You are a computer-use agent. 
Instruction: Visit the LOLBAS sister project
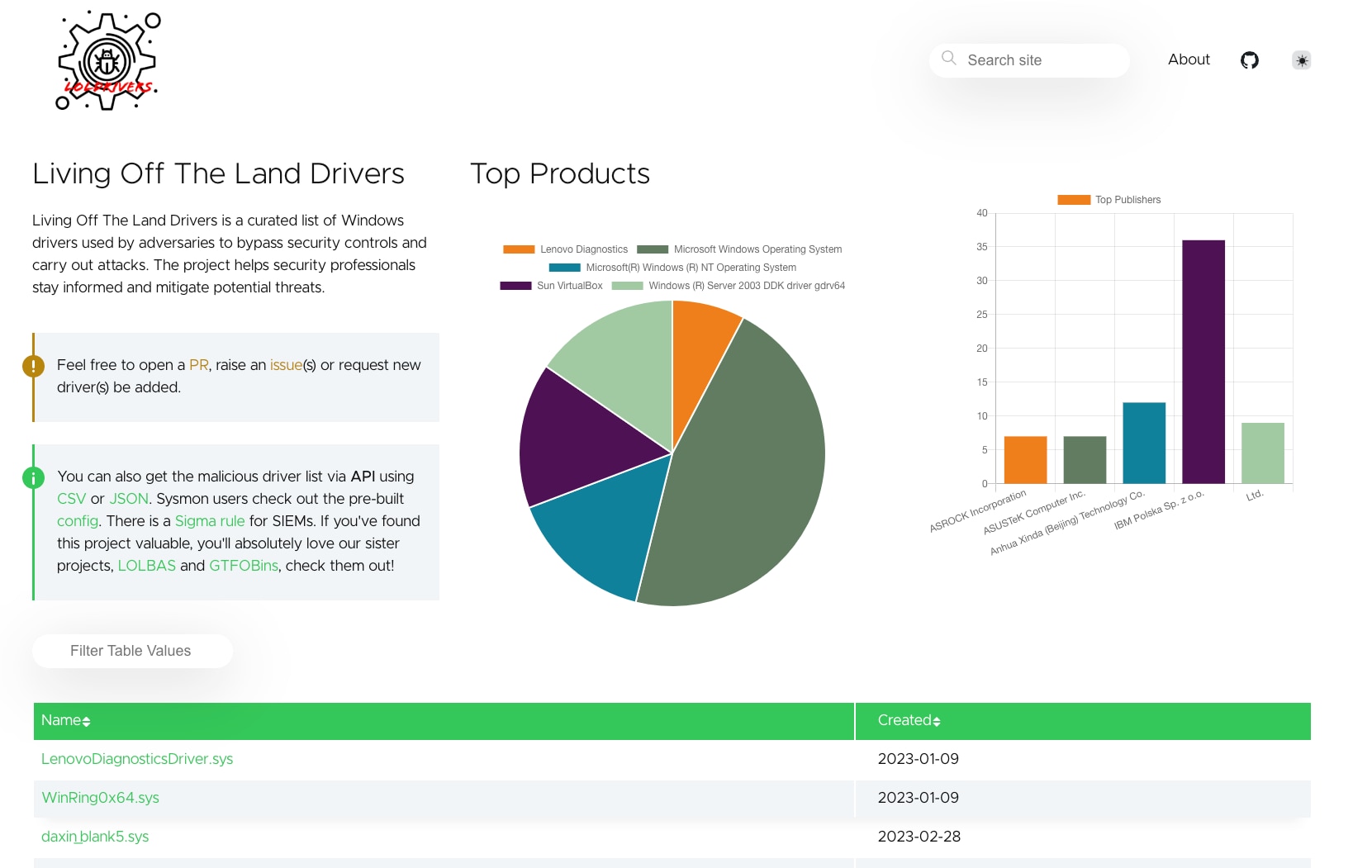point(147,566)
